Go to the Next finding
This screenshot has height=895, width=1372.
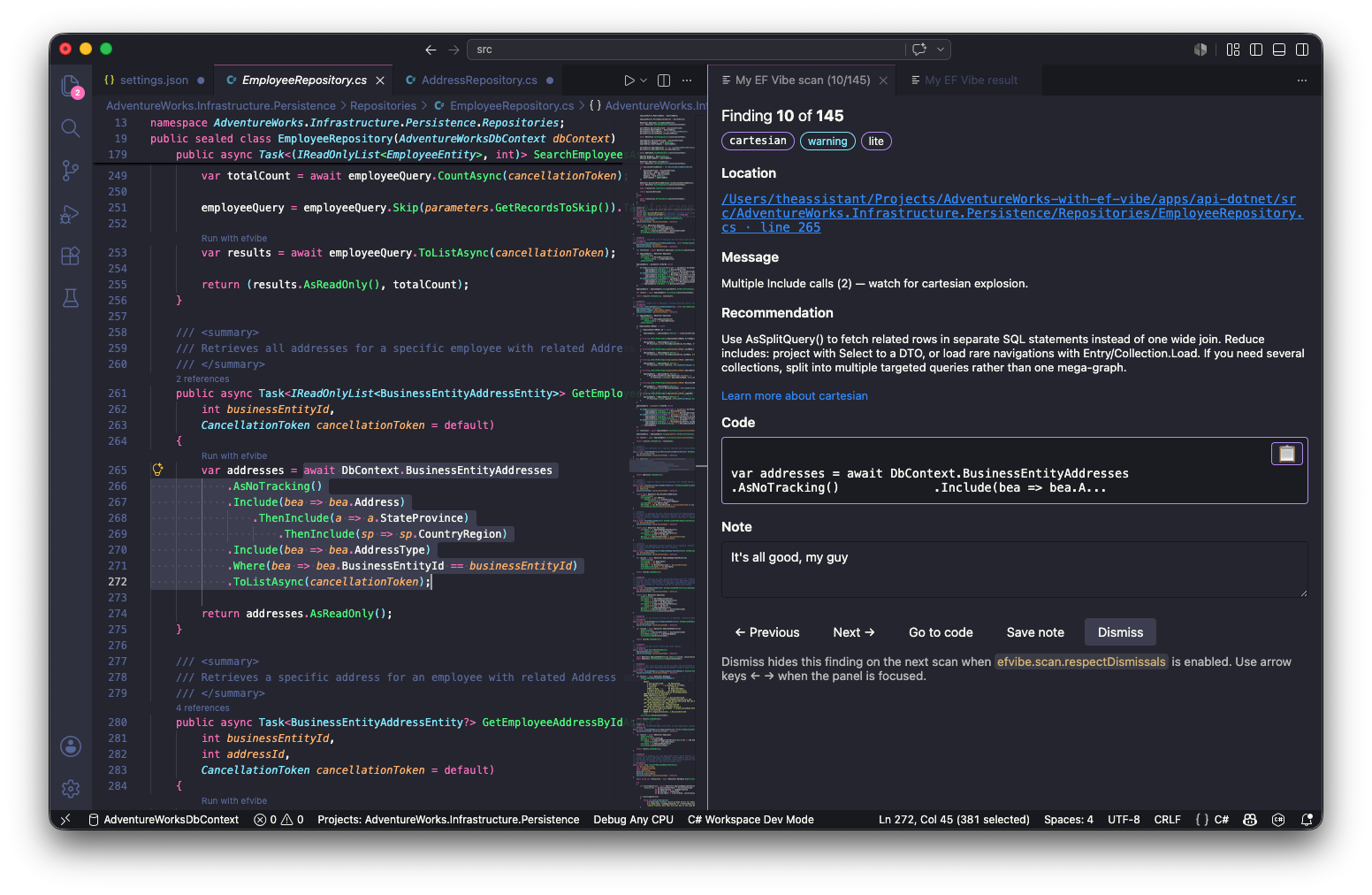(854, 632)
